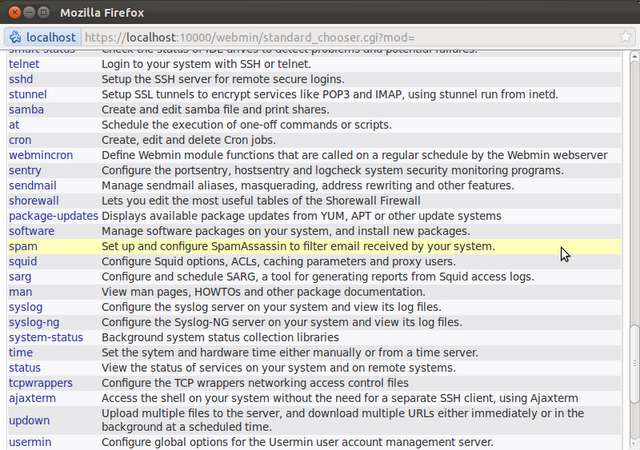Click 'Configure and schedule SARG' description
The height and width of the screenshot is (450, 640).
pyautogui.click(x=318, y=276)
